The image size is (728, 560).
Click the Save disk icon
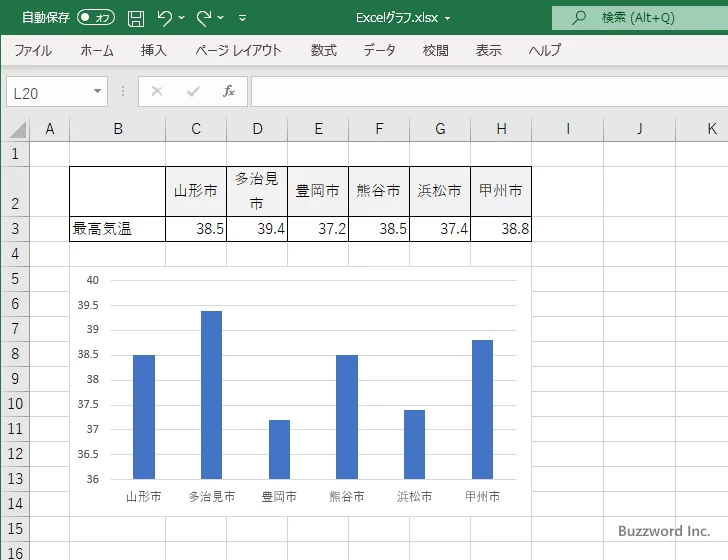[x=136, y=18]
